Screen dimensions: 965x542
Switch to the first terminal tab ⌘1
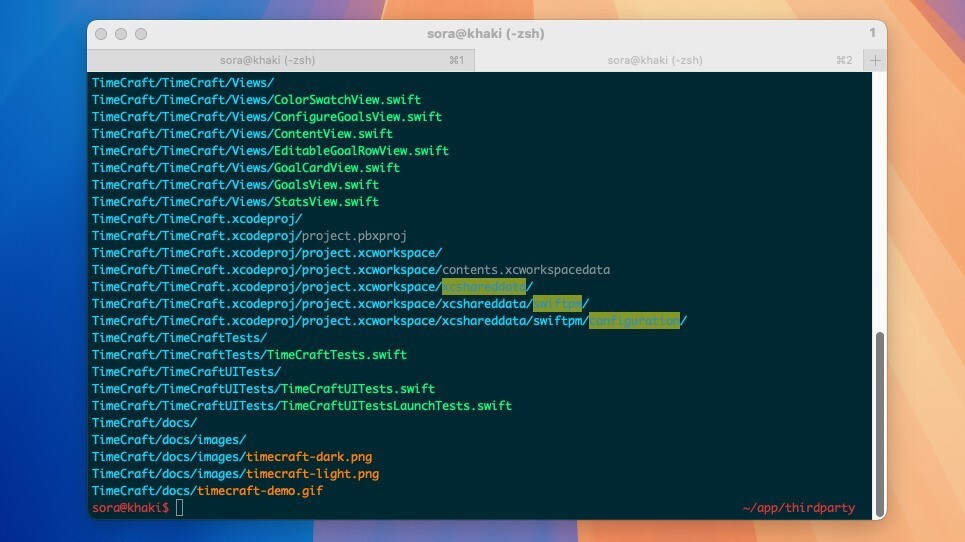[281, 60]
